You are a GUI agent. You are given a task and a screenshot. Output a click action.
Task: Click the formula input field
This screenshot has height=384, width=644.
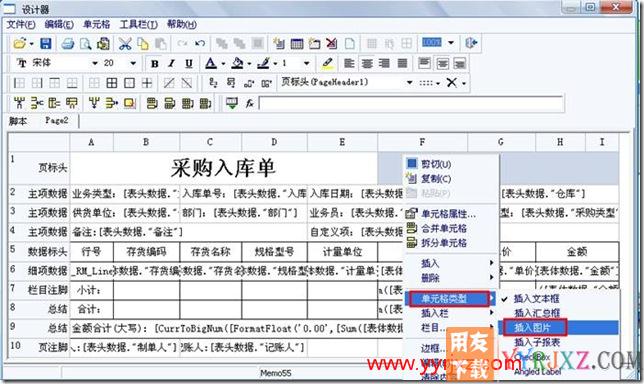click(x=411, y=103)
